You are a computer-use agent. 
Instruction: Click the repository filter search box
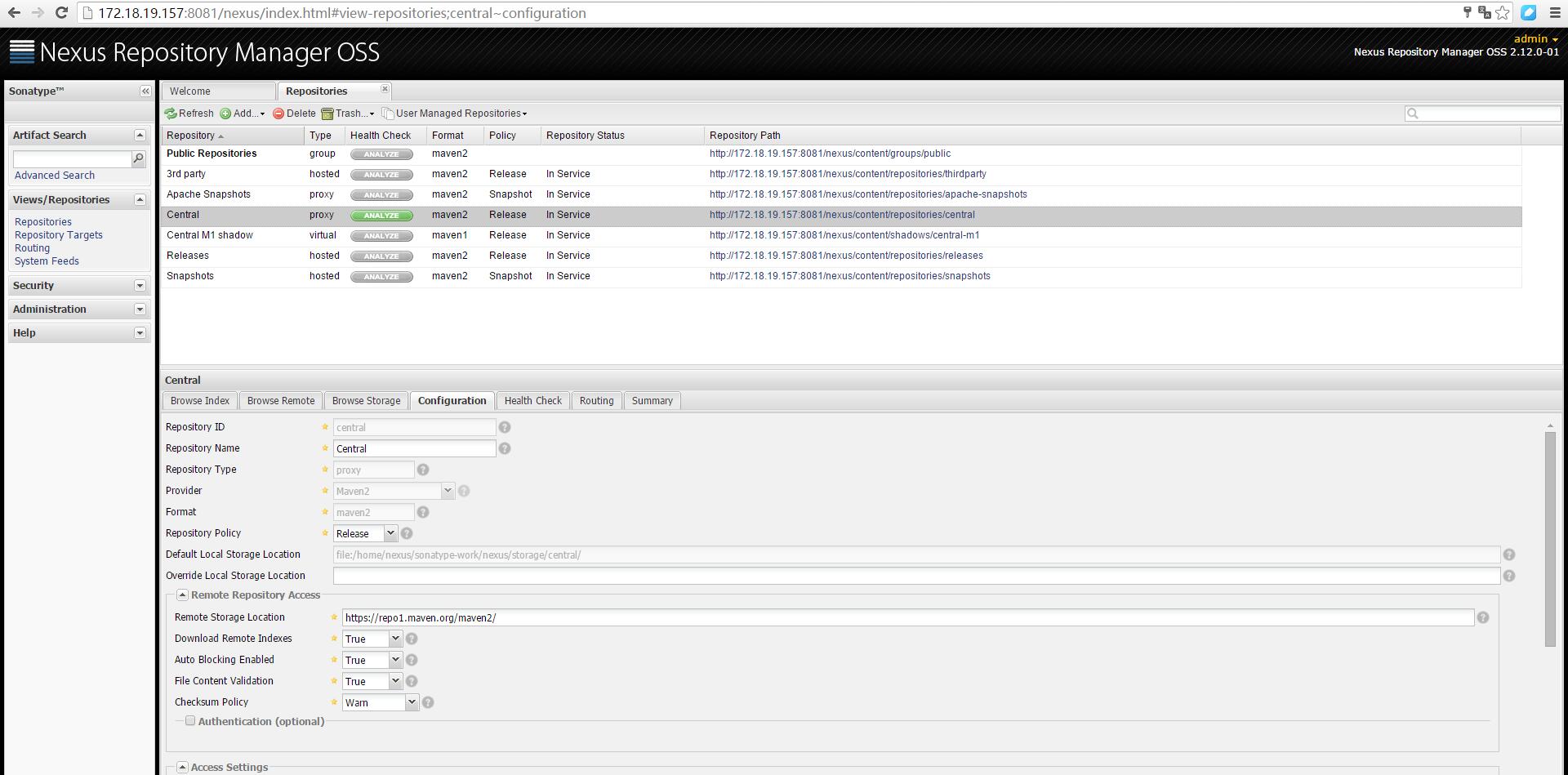coord(1483,114)
